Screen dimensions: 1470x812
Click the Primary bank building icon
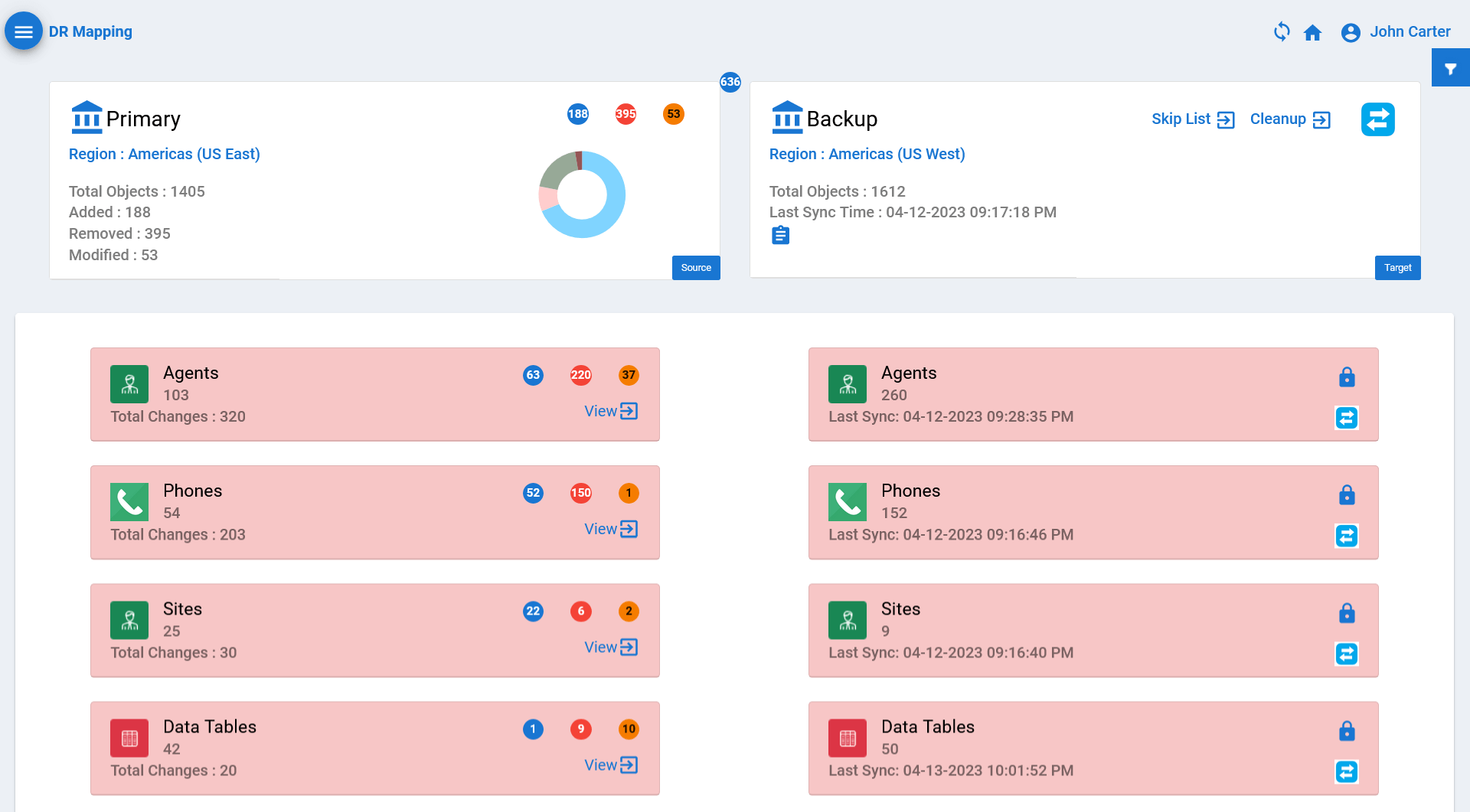(87, 117)
